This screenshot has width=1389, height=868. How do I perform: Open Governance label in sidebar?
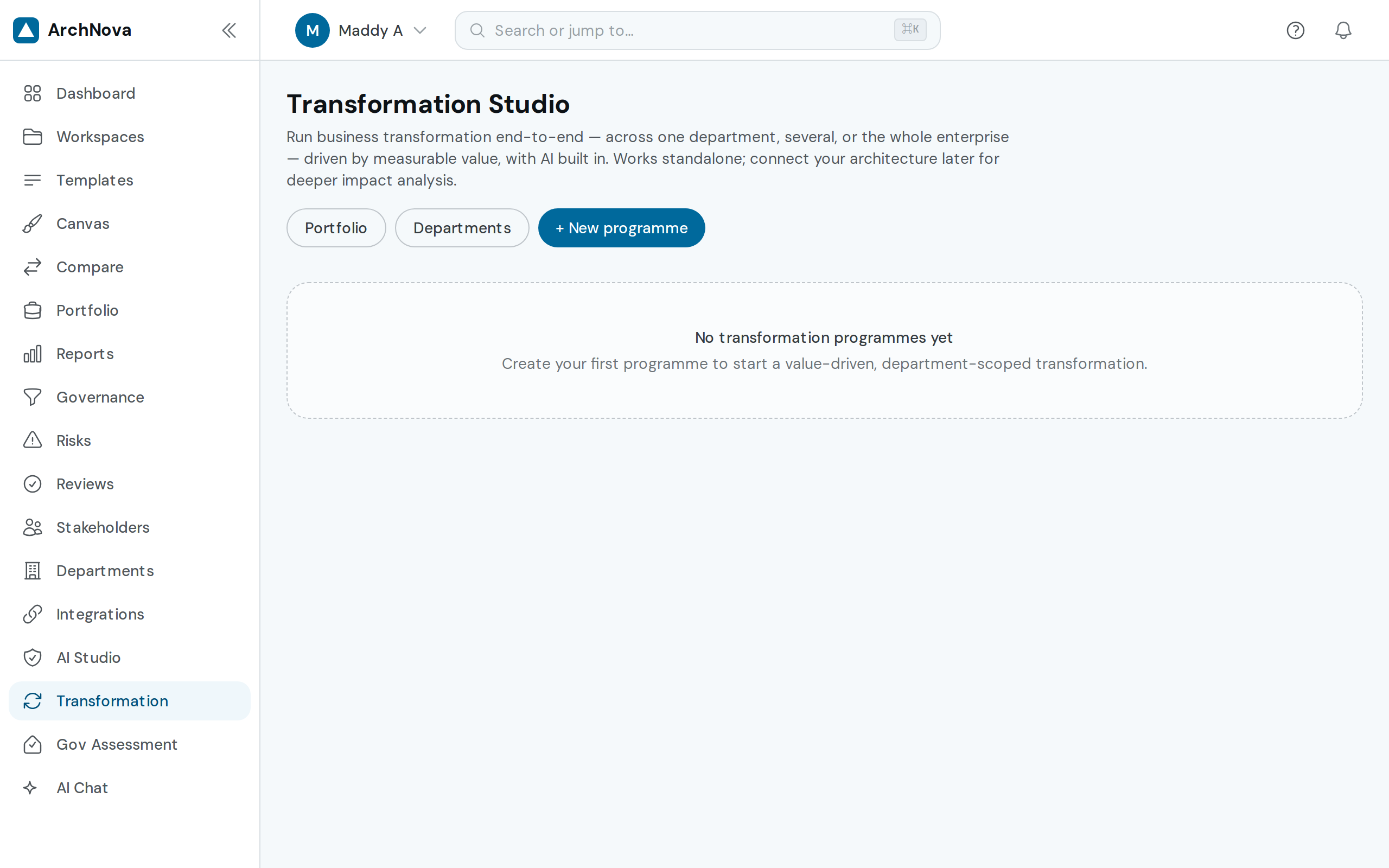pyautogui.click(x=100, y=397)
